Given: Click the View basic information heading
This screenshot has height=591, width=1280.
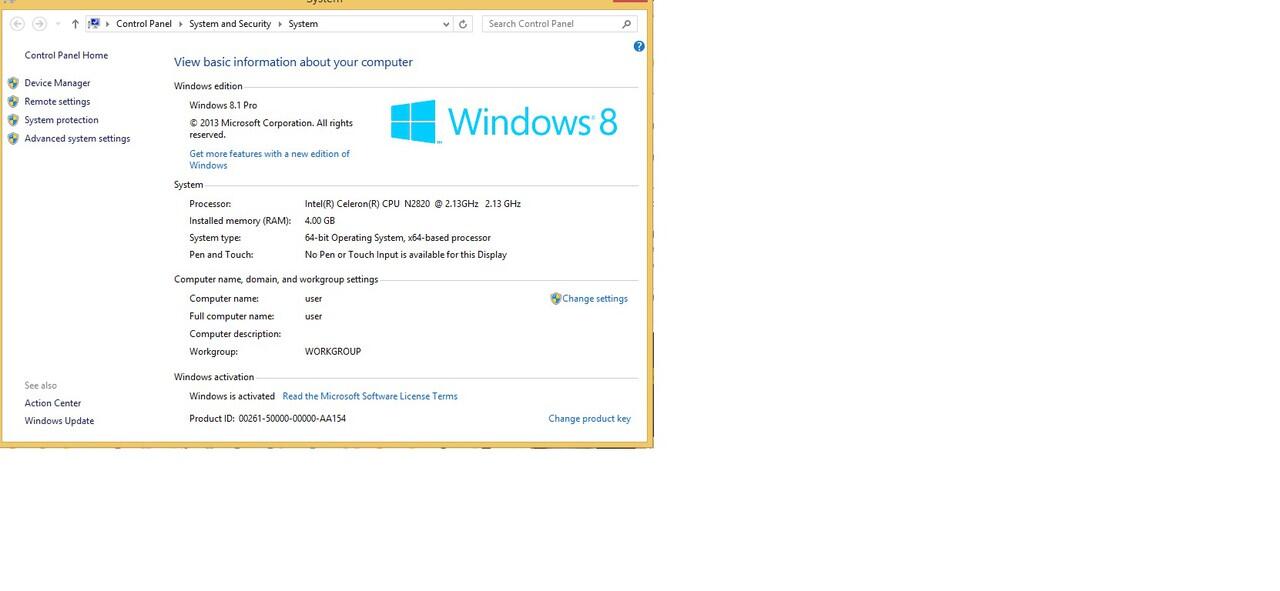Looking at the screenshot, I should (x=293, y=62).
